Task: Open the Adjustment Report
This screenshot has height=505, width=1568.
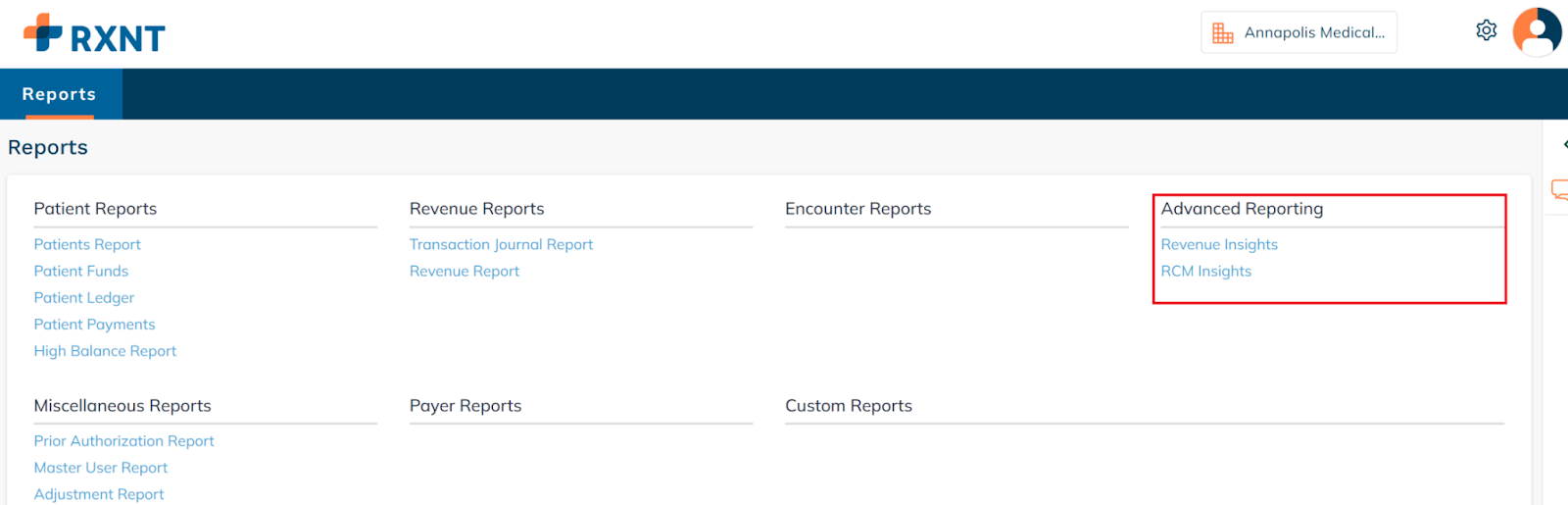Action: click(99, 494)
